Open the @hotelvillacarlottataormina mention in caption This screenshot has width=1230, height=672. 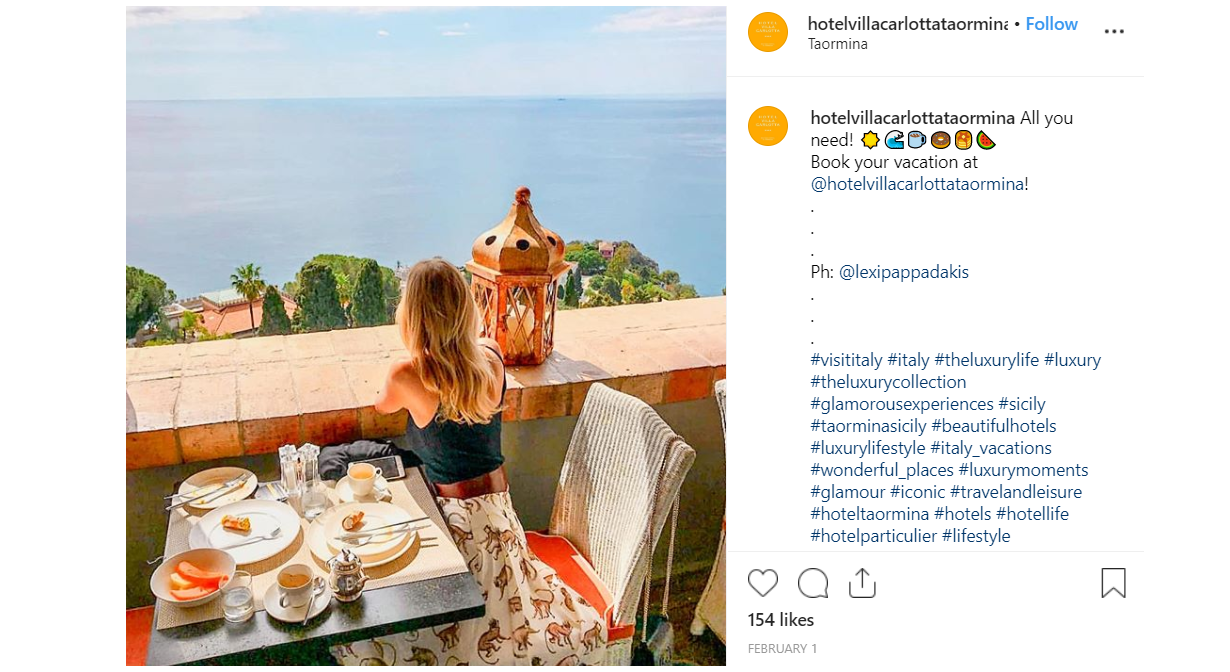tap(917, 184)
